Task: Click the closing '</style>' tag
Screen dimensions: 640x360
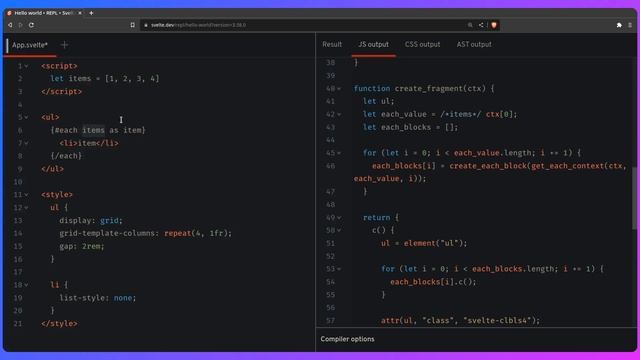Action: coord(59,324)
